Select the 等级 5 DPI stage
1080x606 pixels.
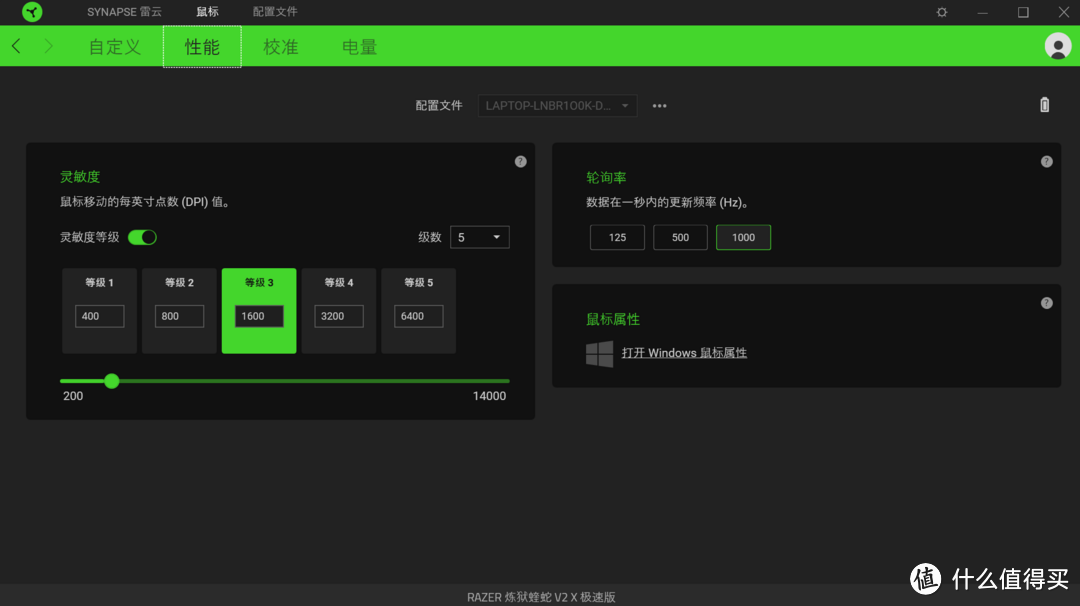point(419,311)
